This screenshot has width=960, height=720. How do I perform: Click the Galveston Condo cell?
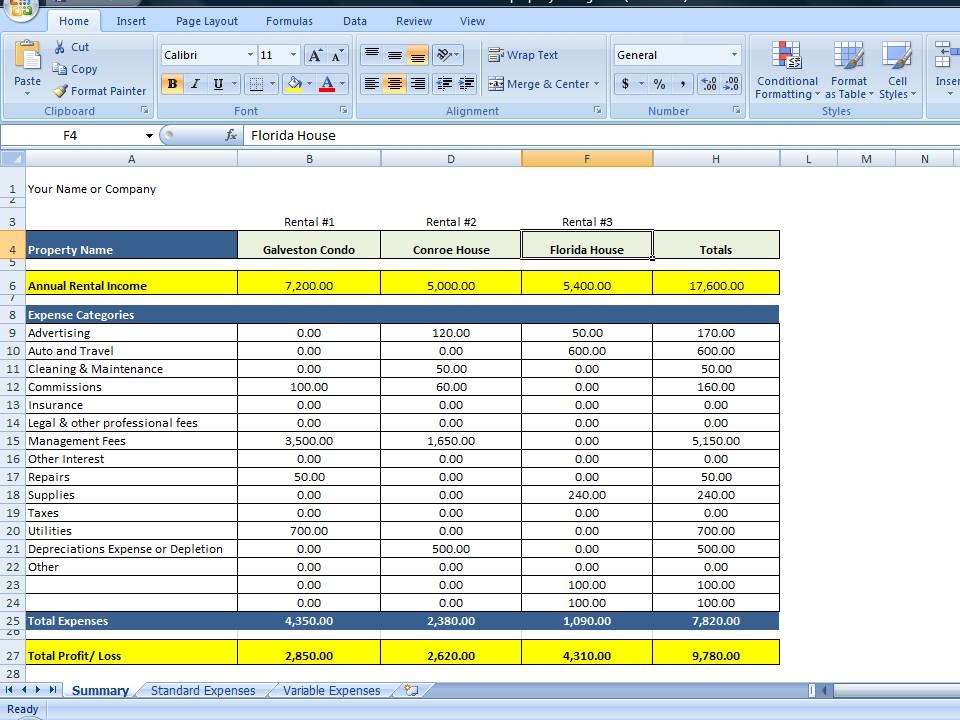click(x=309, y=249)
